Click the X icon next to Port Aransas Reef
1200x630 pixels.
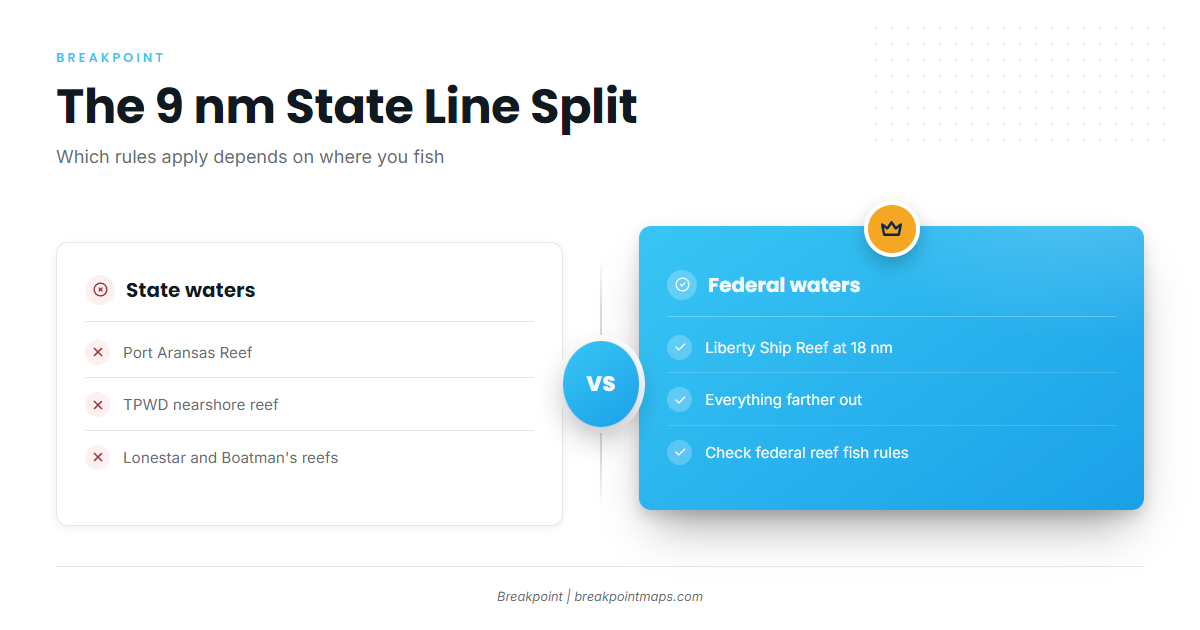point(98,352)
